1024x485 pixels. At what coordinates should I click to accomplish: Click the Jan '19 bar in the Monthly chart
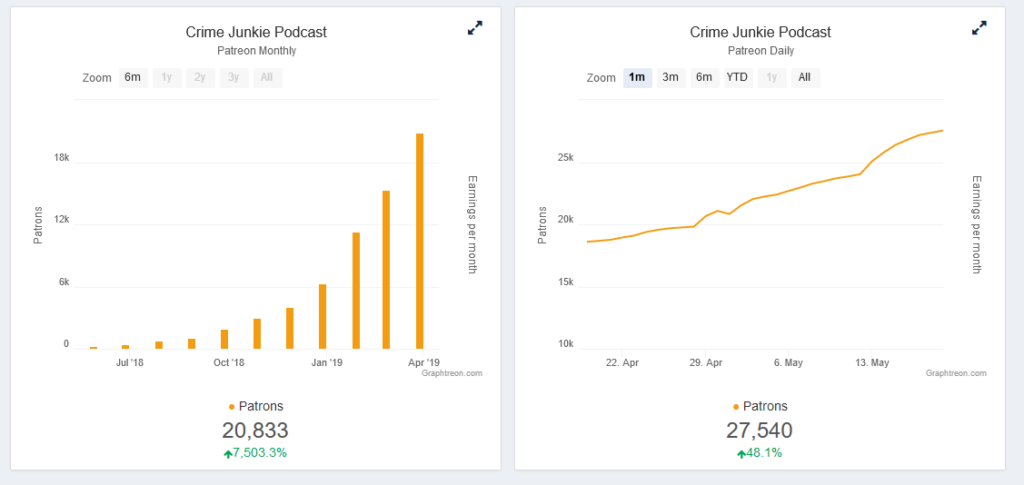click(x=322, y=317)
